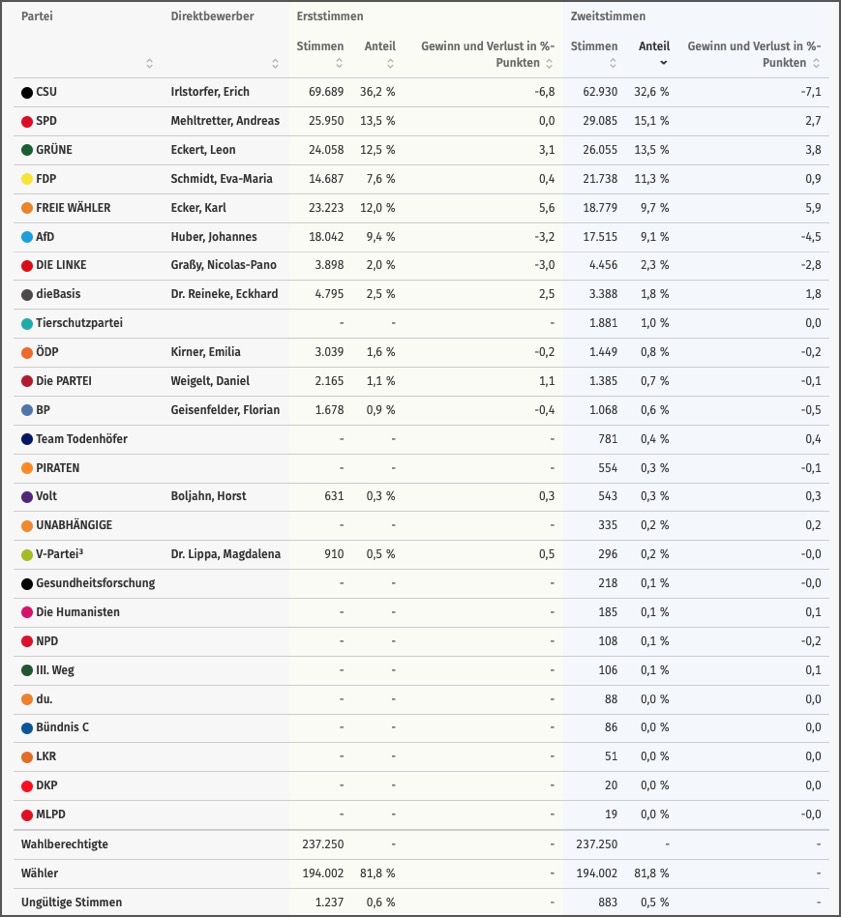Screen dimensions: 841x917
Task: Reverse the active Zweitstimmen Anteil sort arrow
Action: [x=664, y=63]
